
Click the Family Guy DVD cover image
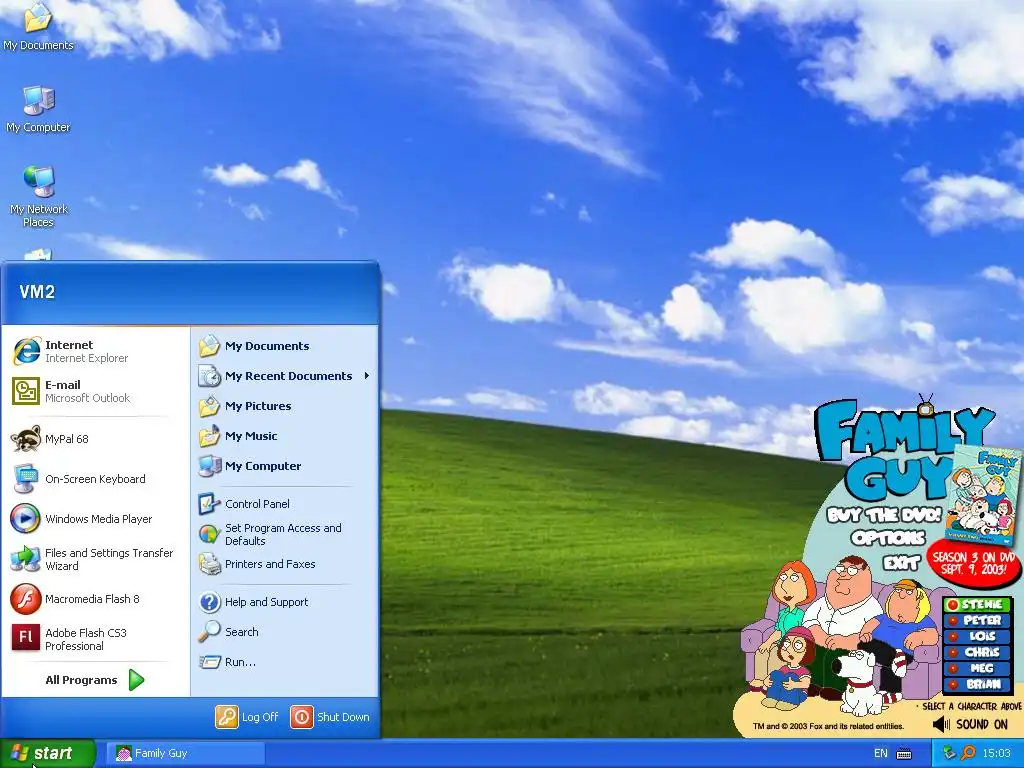(983, 494)
